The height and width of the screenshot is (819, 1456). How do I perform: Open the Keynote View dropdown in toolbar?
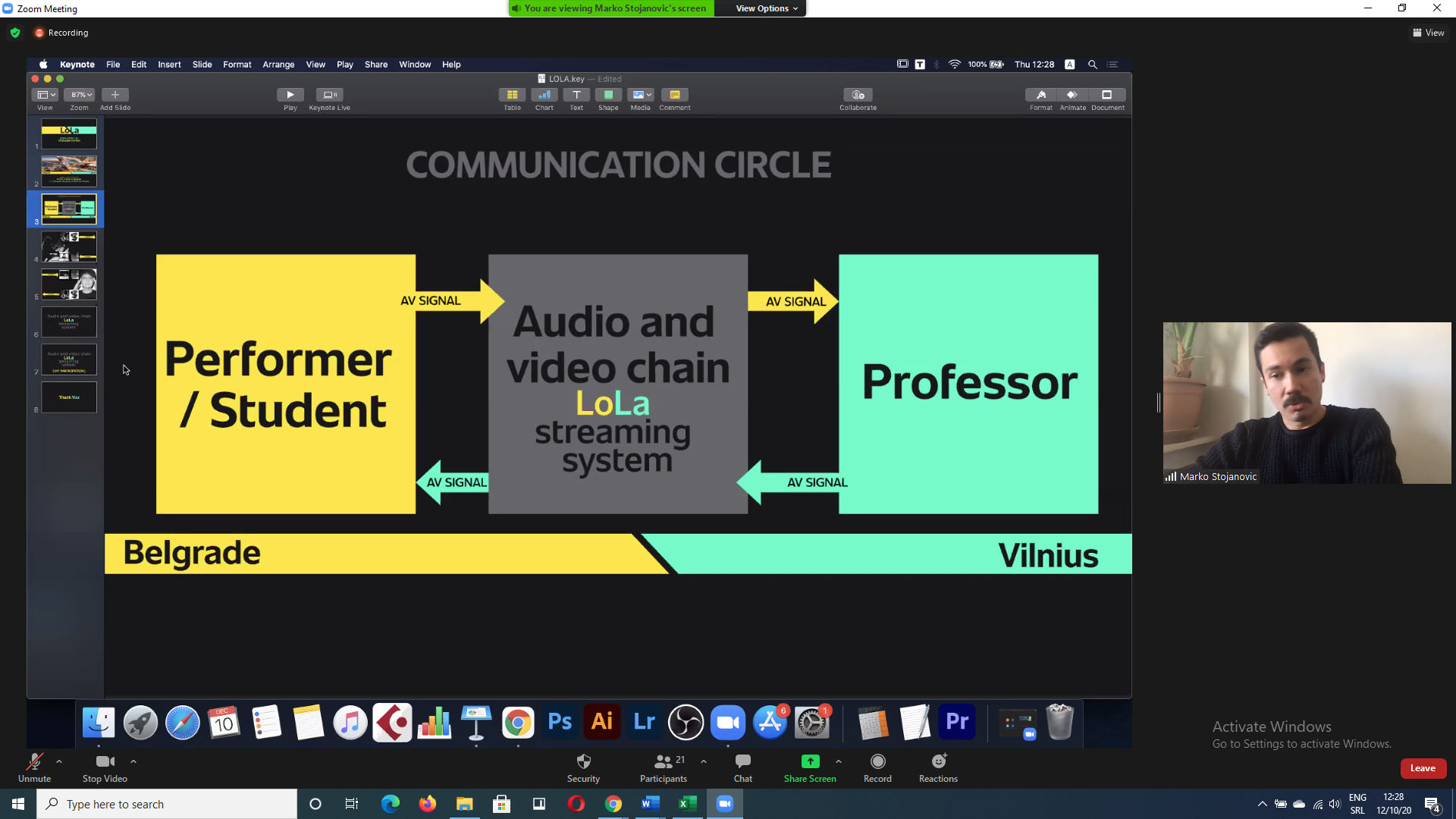(x=45, y=95)
